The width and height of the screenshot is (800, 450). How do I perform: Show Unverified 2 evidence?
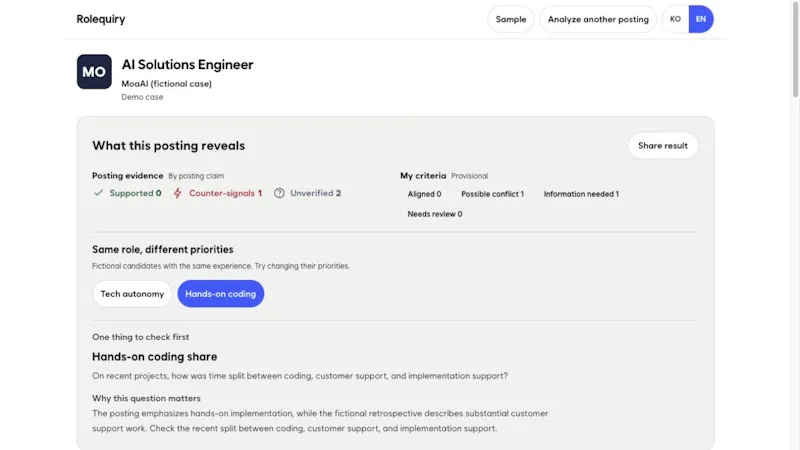click(x=307, y=193)
